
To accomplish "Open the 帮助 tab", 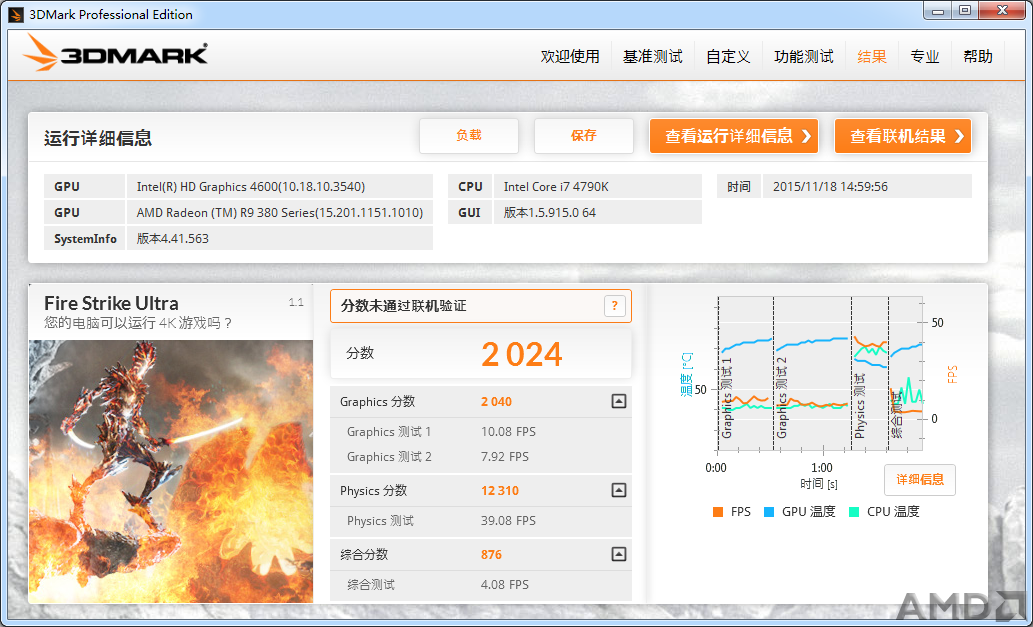I will [x=978, y=57].
